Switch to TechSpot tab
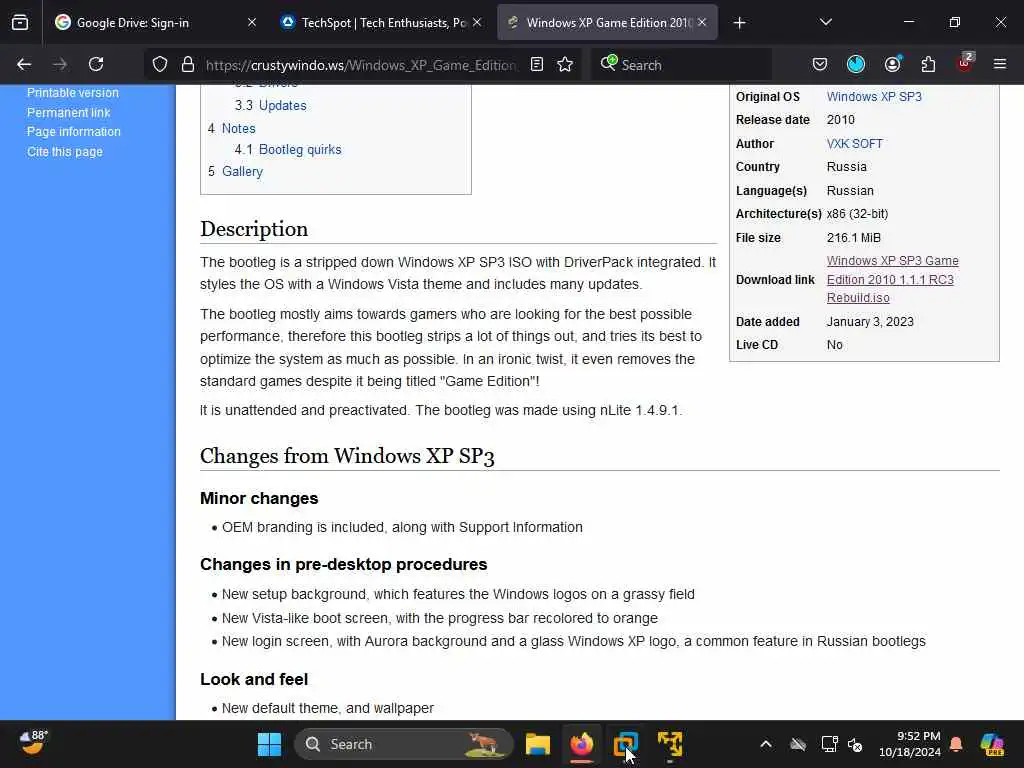This screenshot has width=1024, height=768. [x=381, y=23]
